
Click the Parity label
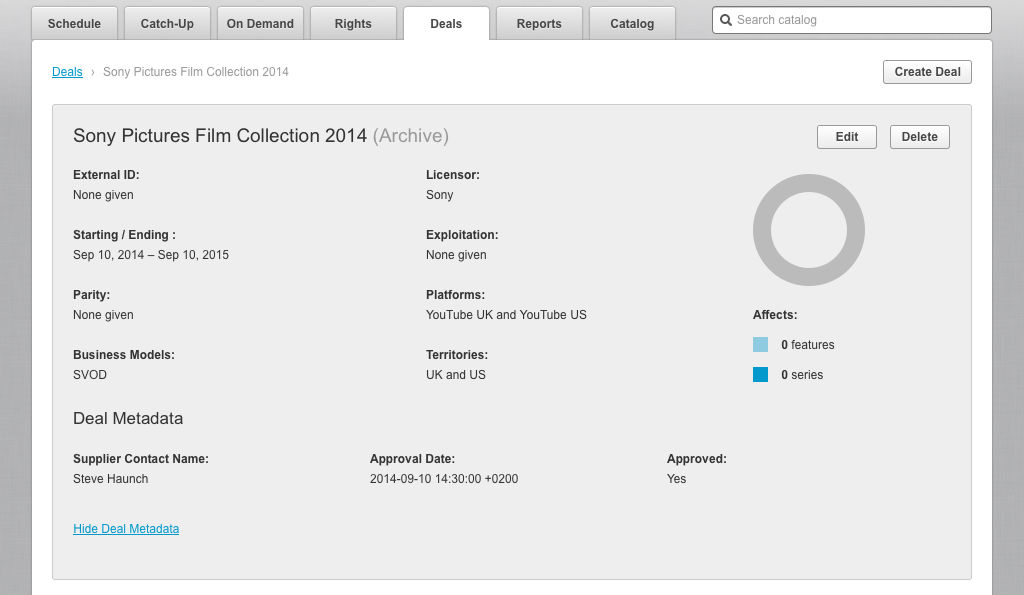[x=91, y=295]
